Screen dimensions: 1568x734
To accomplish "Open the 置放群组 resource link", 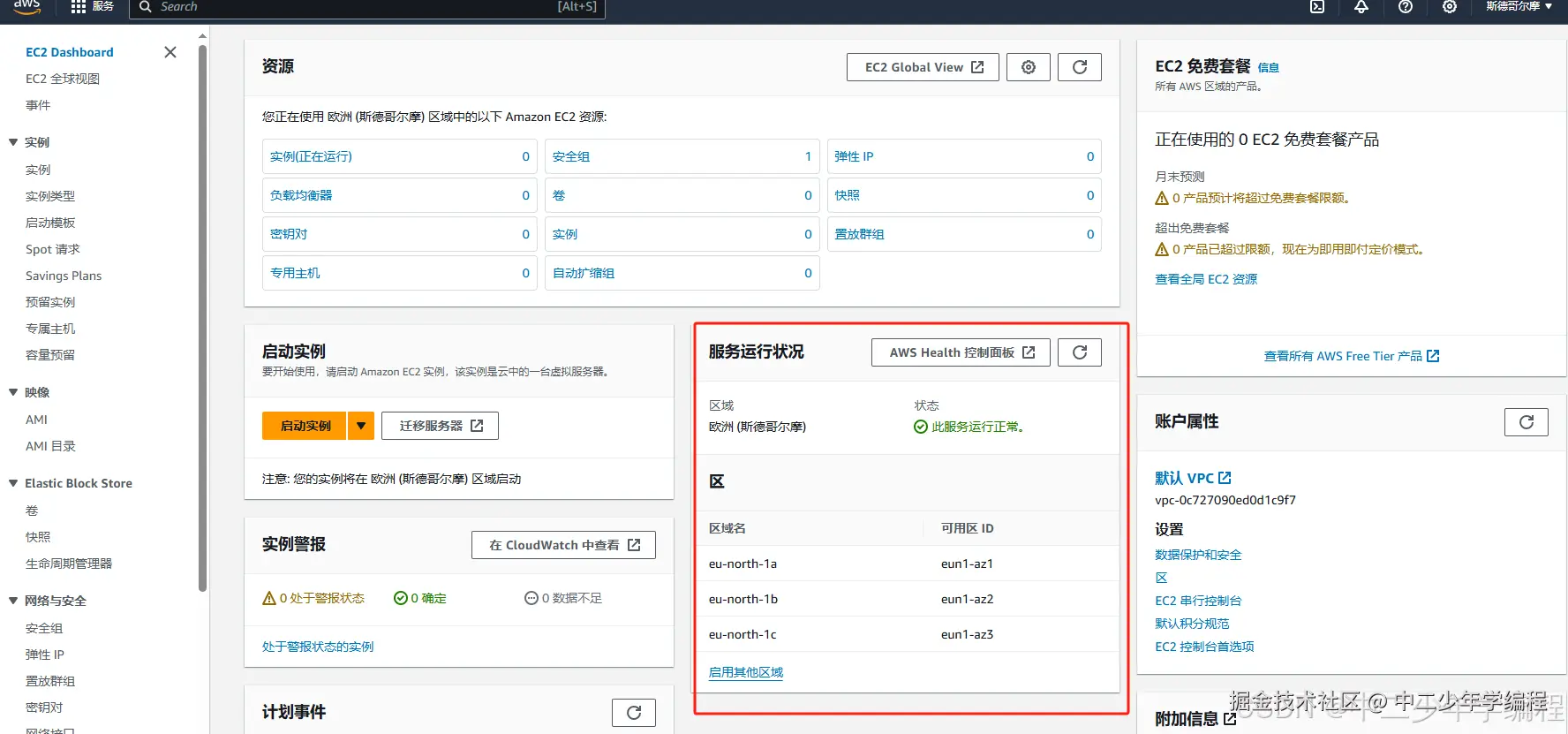I will [x=859, y=234].
